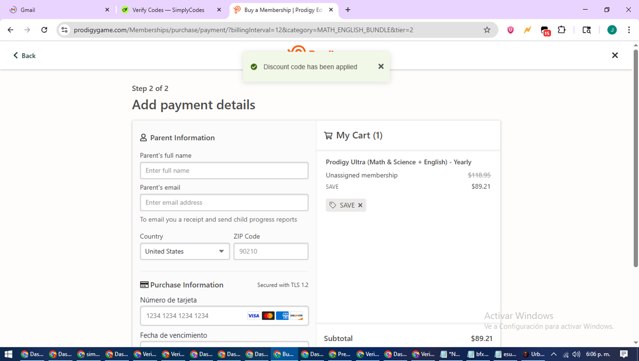Click the 'Unassigned membership' label
Image resolution: width=639 pixels, height=361 pixels.
point(361,175)
